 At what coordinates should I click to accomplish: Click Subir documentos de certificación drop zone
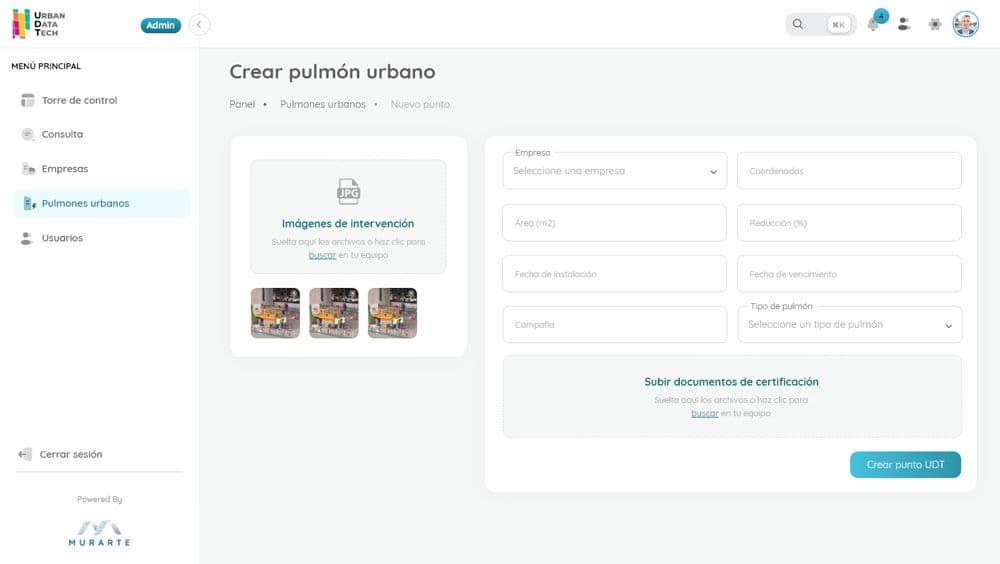[732, 396]
